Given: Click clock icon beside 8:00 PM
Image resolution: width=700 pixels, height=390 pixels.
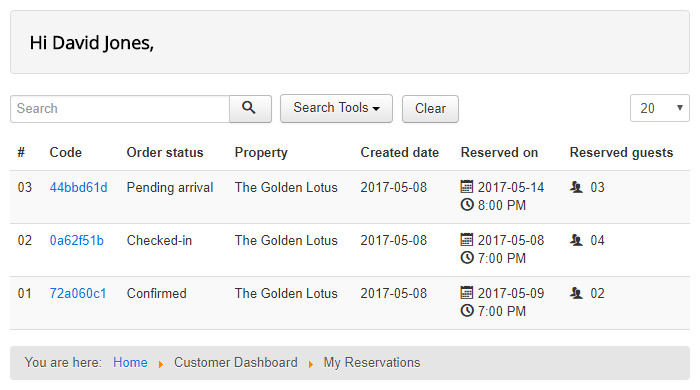Looking at the screenshot, I should point(467,205).
